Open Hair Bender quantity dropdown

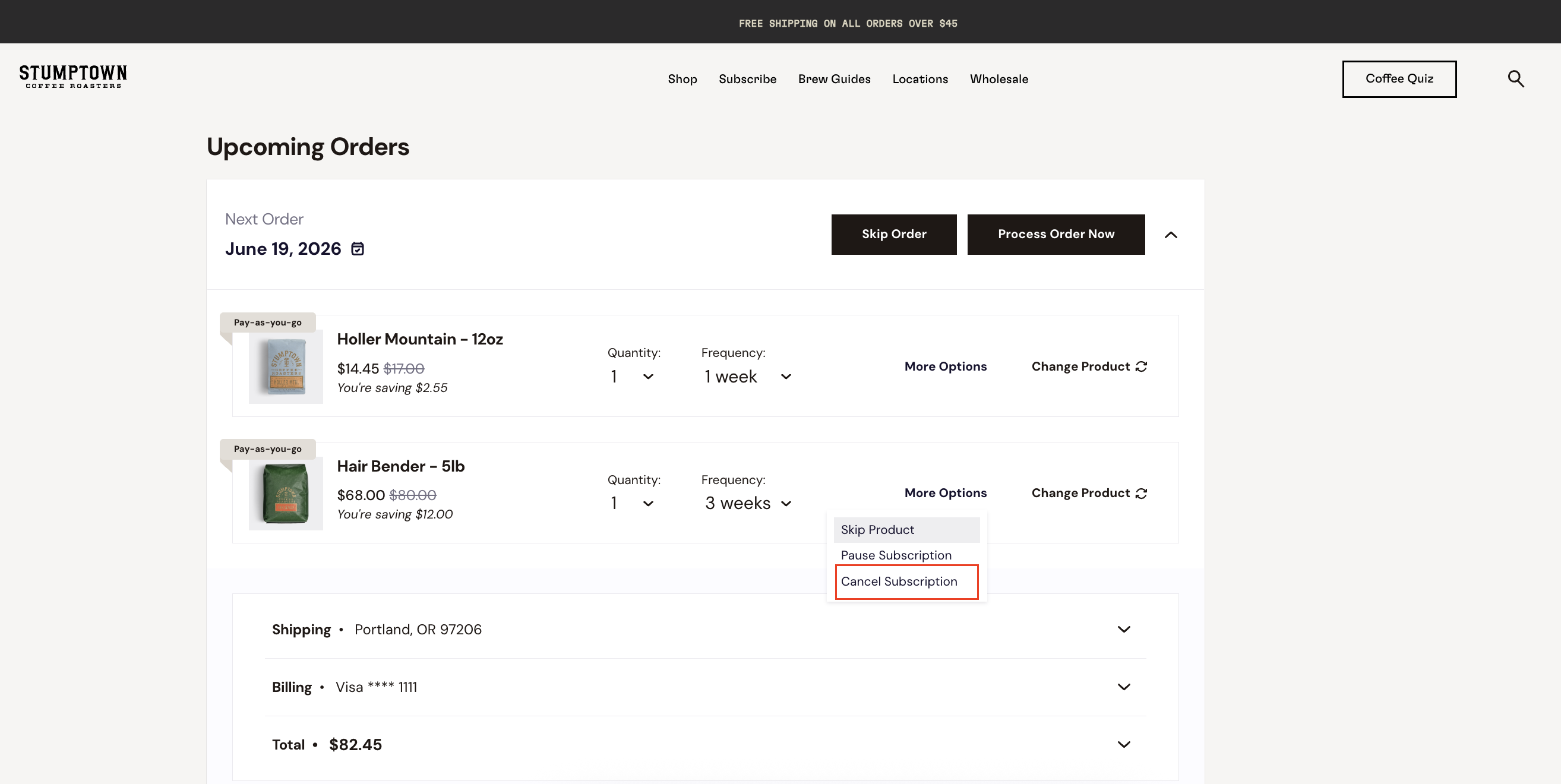pyautogui.click(x=632, y=504)
